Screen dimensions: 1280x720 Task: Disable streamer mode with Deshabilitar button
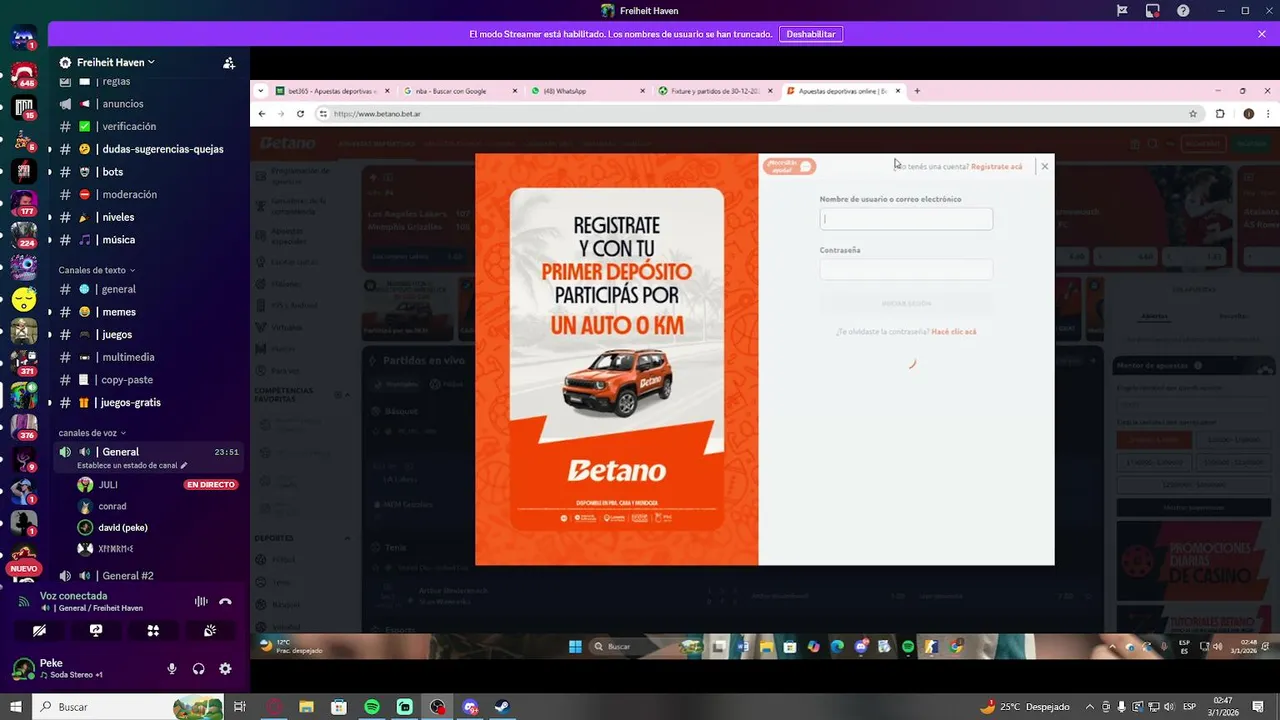click(810, 34)
